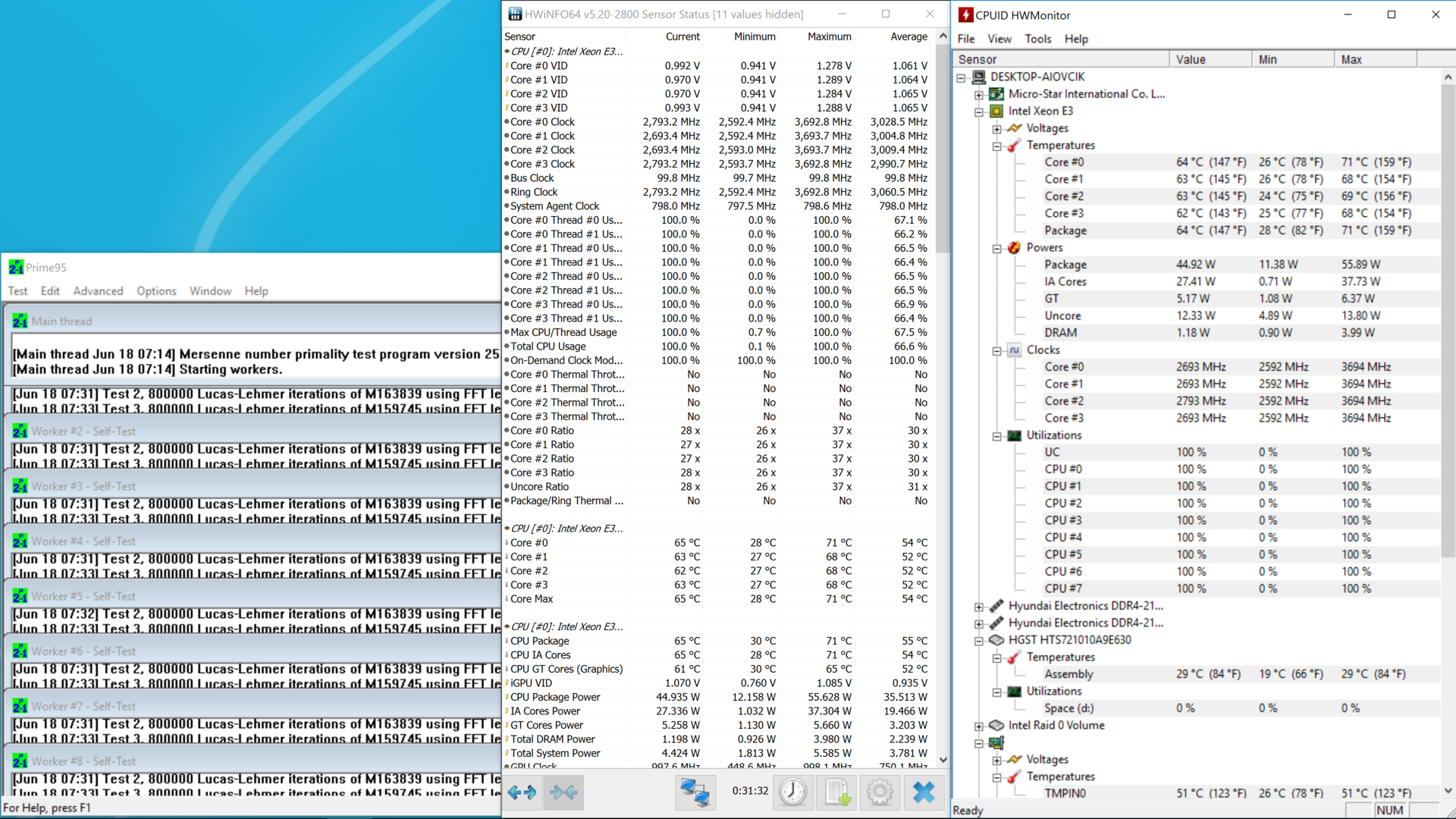Click HWMonitor vertical scrollbar down arrow
This screenshot has width=1456, height=819.
point(1448,791)
